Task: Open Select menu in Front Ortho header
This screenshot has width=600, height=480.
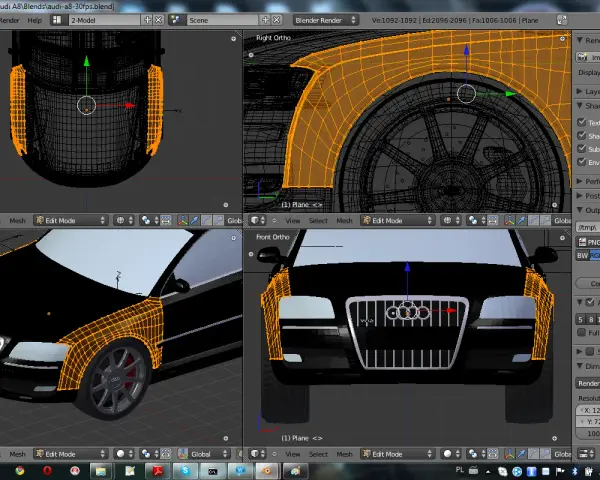Action: [318, 454]
